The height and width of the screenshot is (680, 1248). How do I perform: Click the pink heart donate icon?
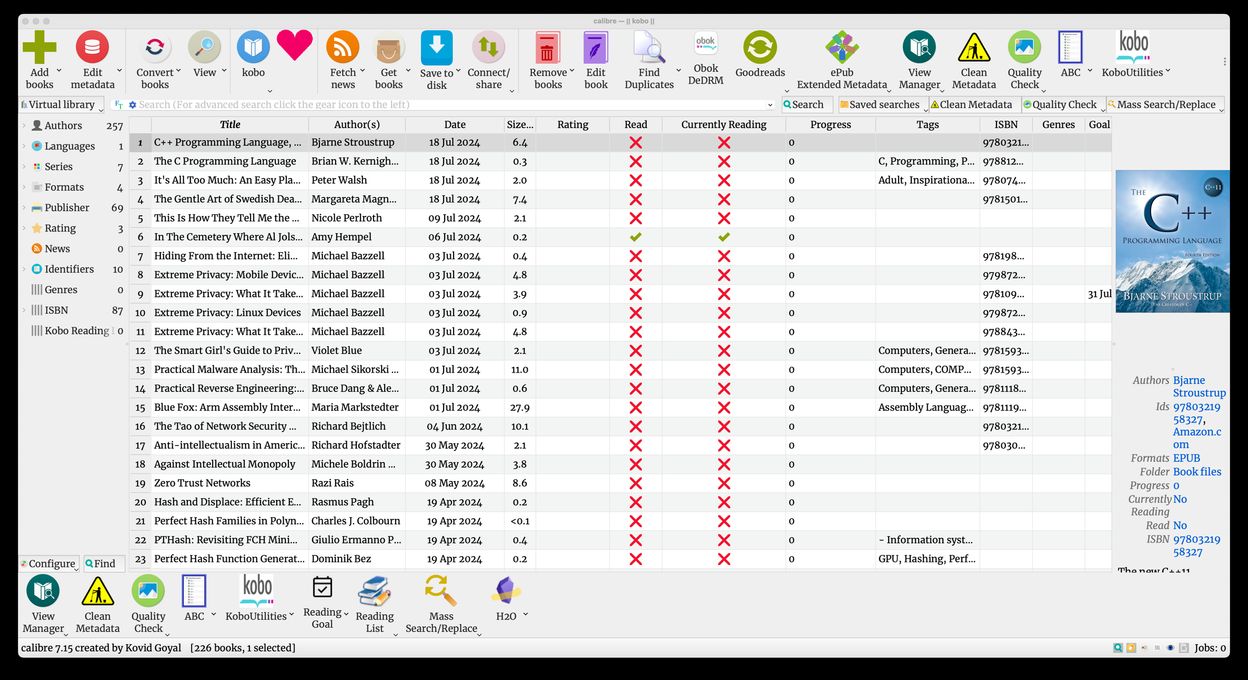pos(295,46)
